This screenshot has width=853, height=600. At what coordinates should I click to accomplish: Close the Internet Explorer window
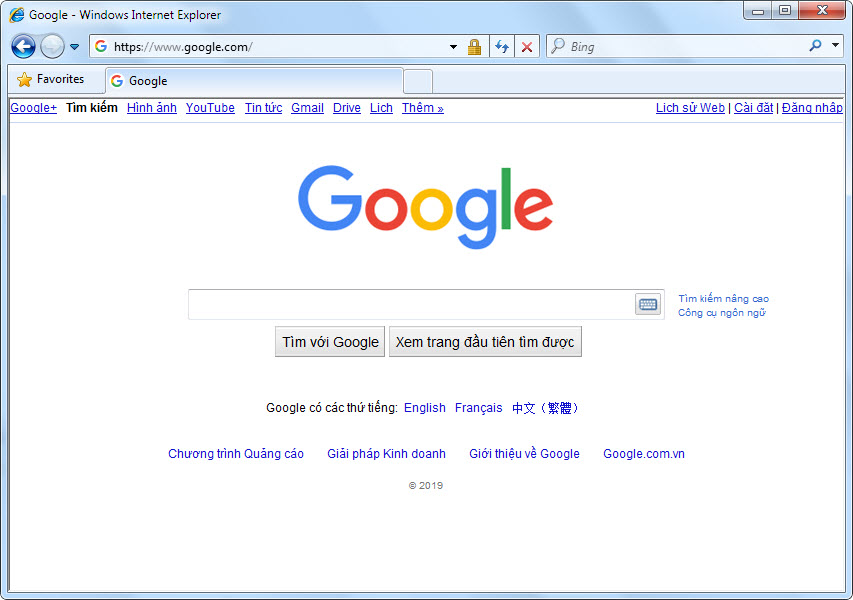[822, 11]
